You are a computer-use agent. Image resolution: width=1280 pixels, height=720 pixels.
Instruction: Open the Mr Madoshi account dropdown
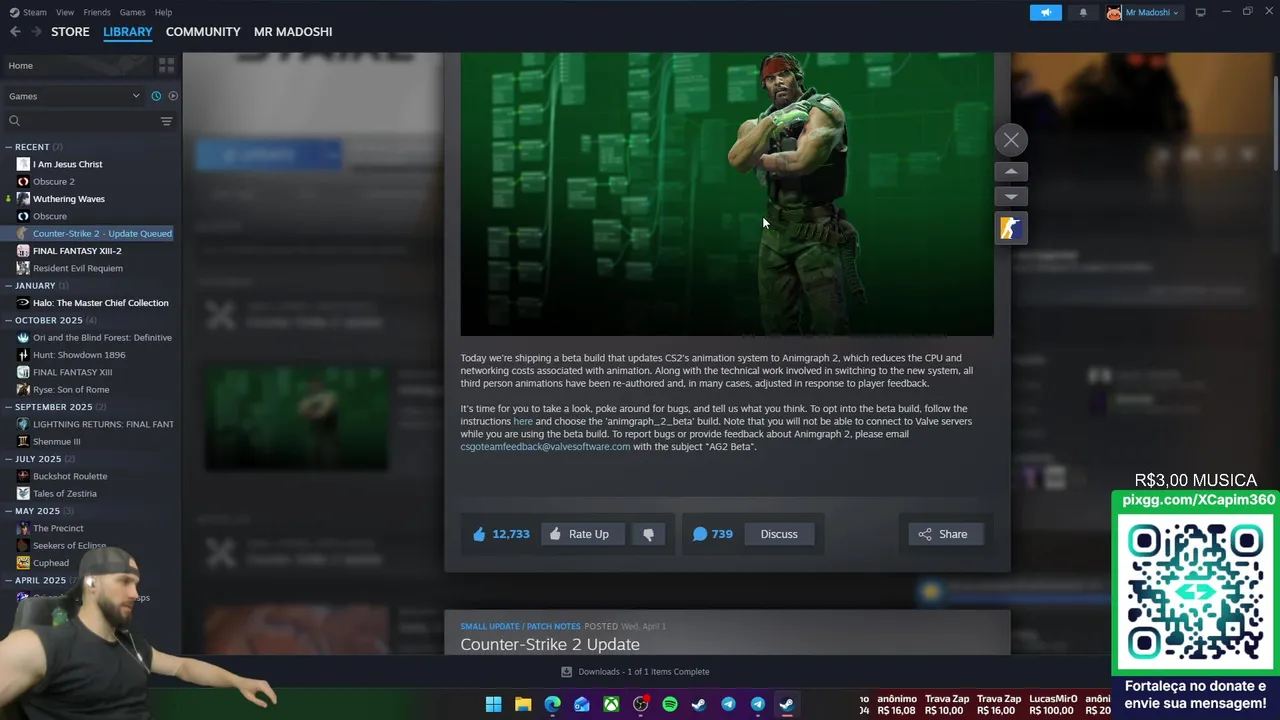tap(1144, 13)
